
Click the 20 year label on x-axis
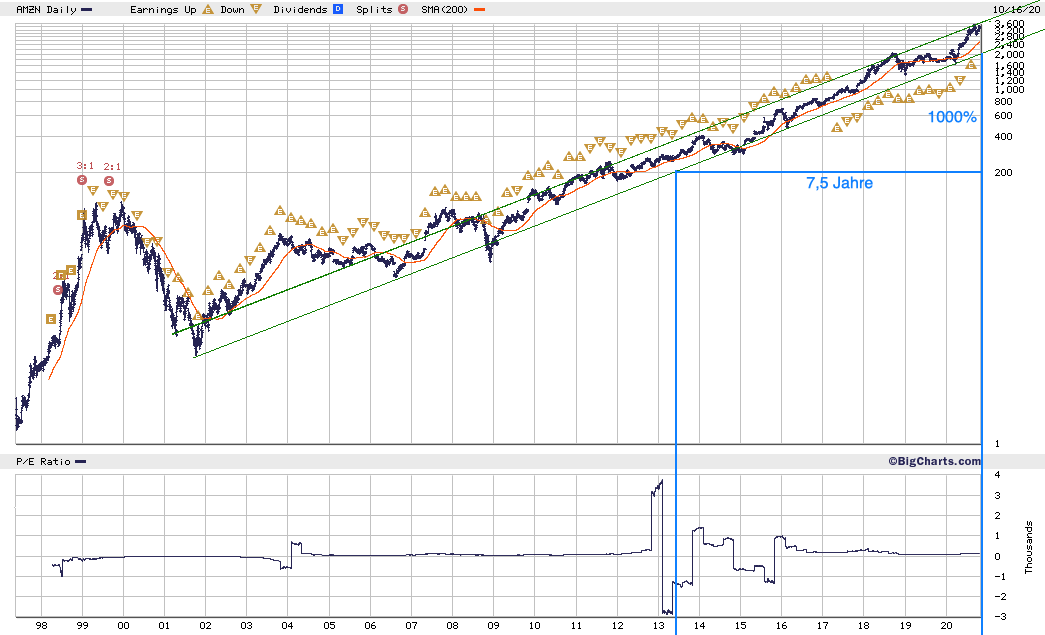click(x=946, y=626)
